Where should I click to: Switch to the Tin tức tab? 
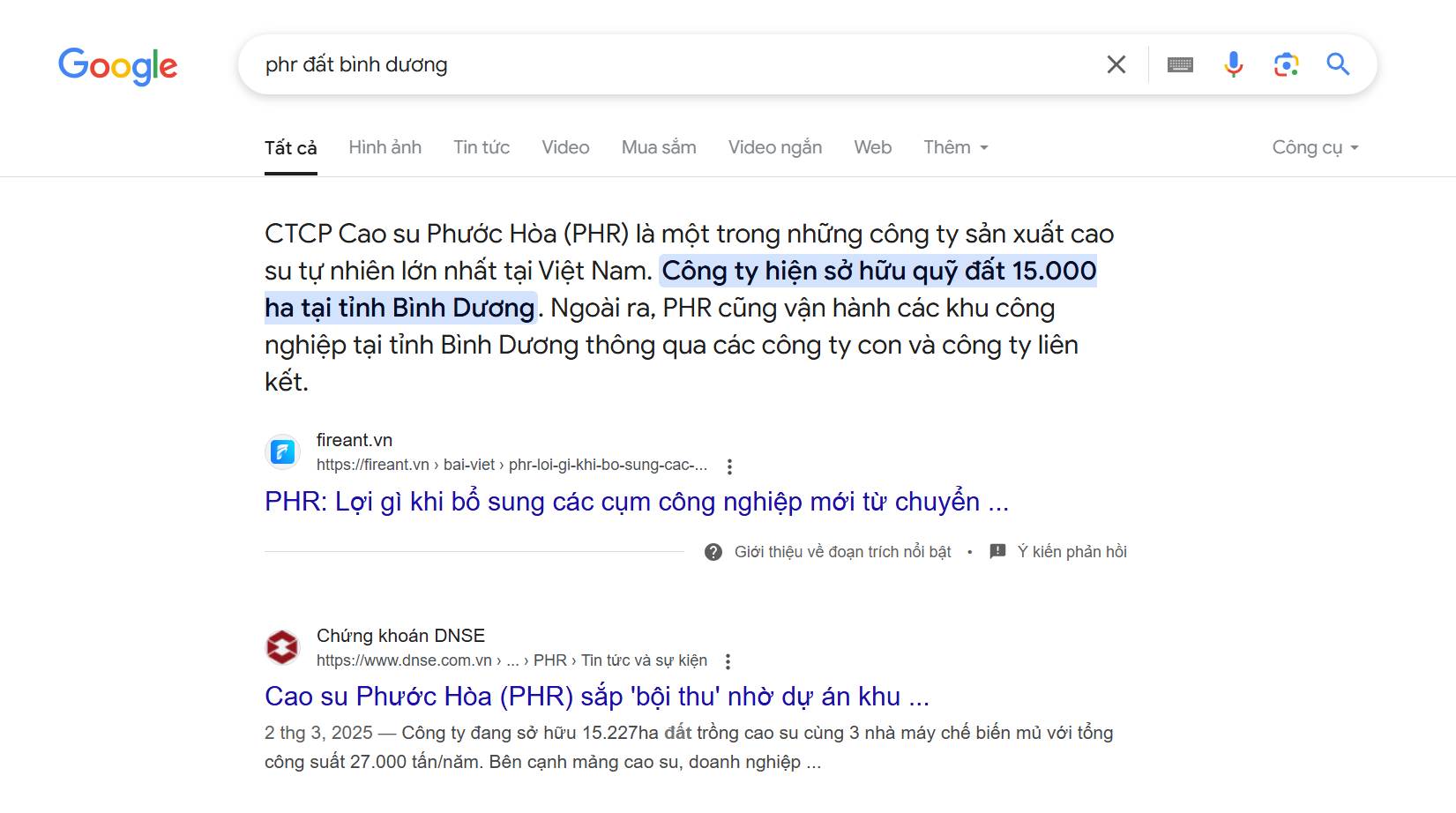[482, 147]
